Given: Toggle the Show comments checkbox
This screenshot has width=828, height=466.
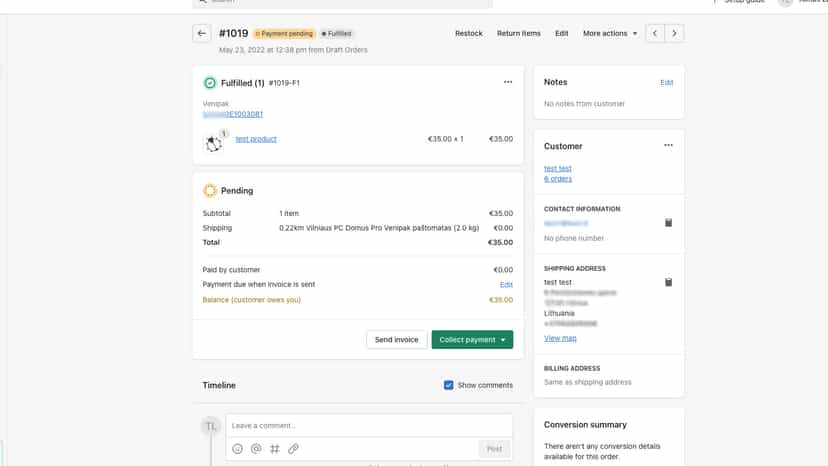Looking at the screenshot, I should (448, 385).
